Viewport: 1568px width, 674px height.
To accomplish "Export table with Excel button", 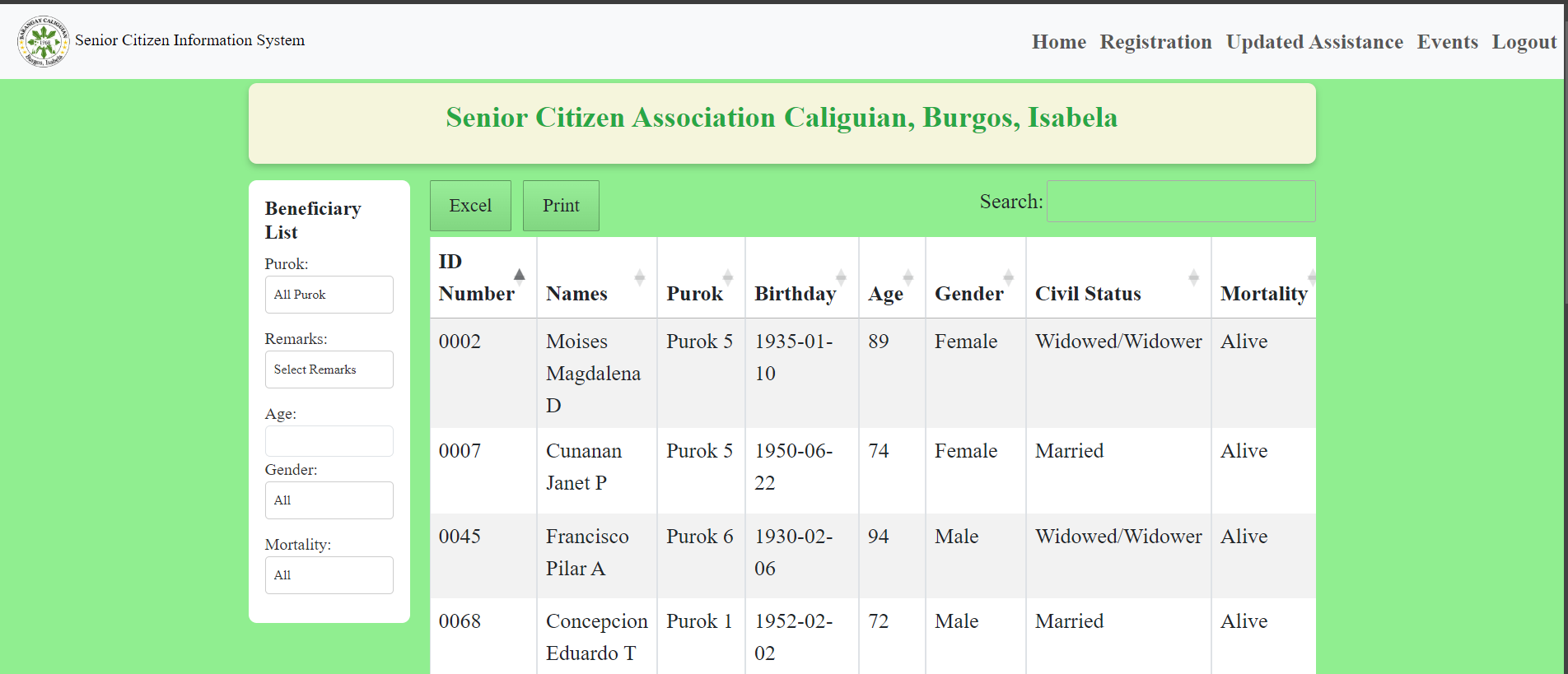I will (470, 206).
